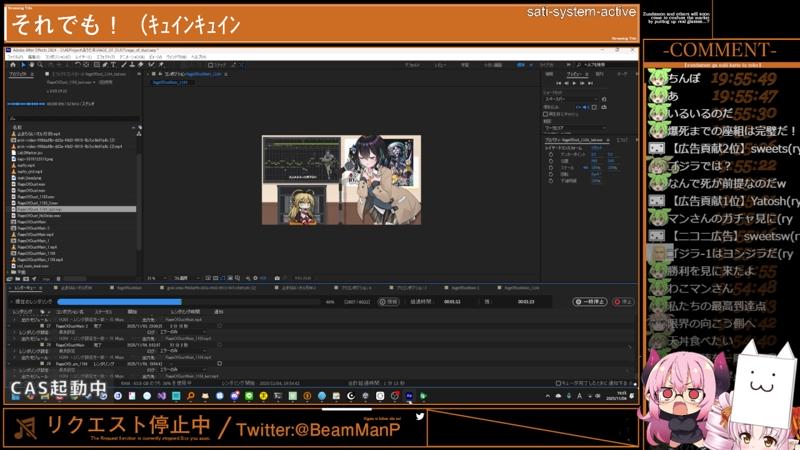Toggle Opacity stopwatch in Properties
Screen dimensions: 800x450
tap(551, 181)
